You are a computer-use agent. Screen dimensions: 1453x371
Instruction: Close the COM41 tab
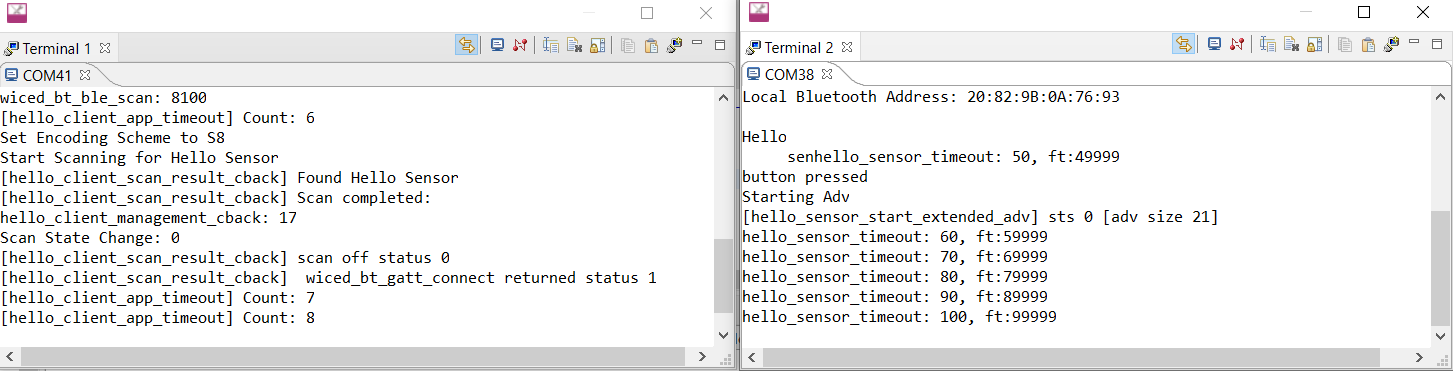click(x=85, y=74)
